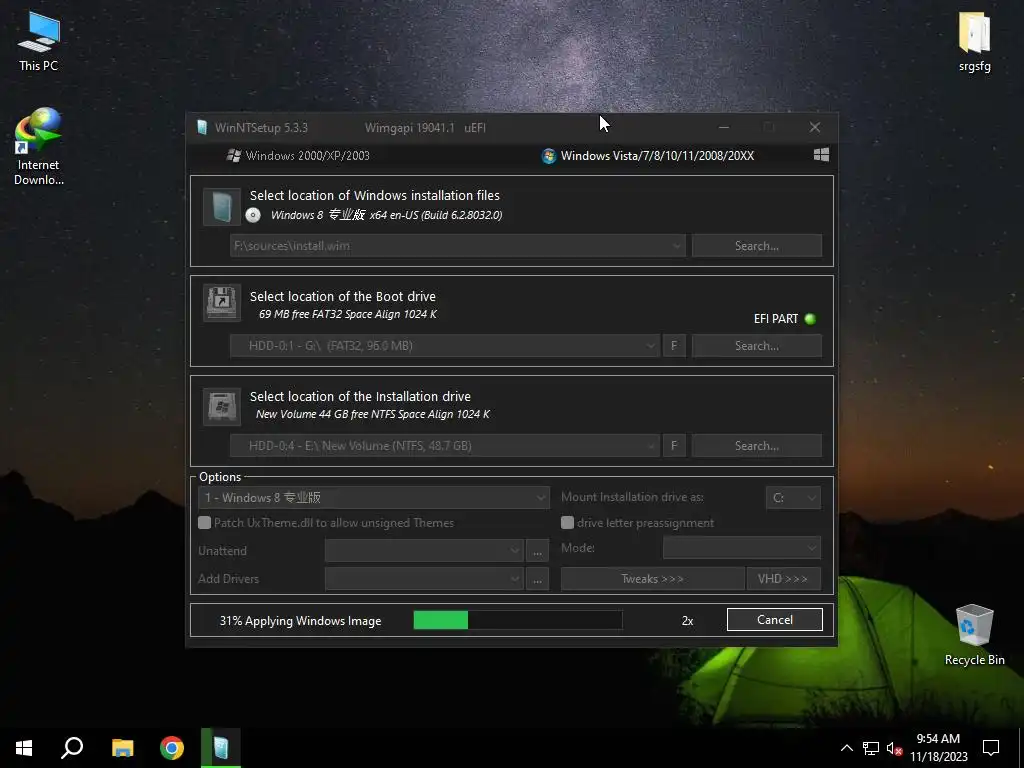Click the F button for Boot drive

pos(674,345)
